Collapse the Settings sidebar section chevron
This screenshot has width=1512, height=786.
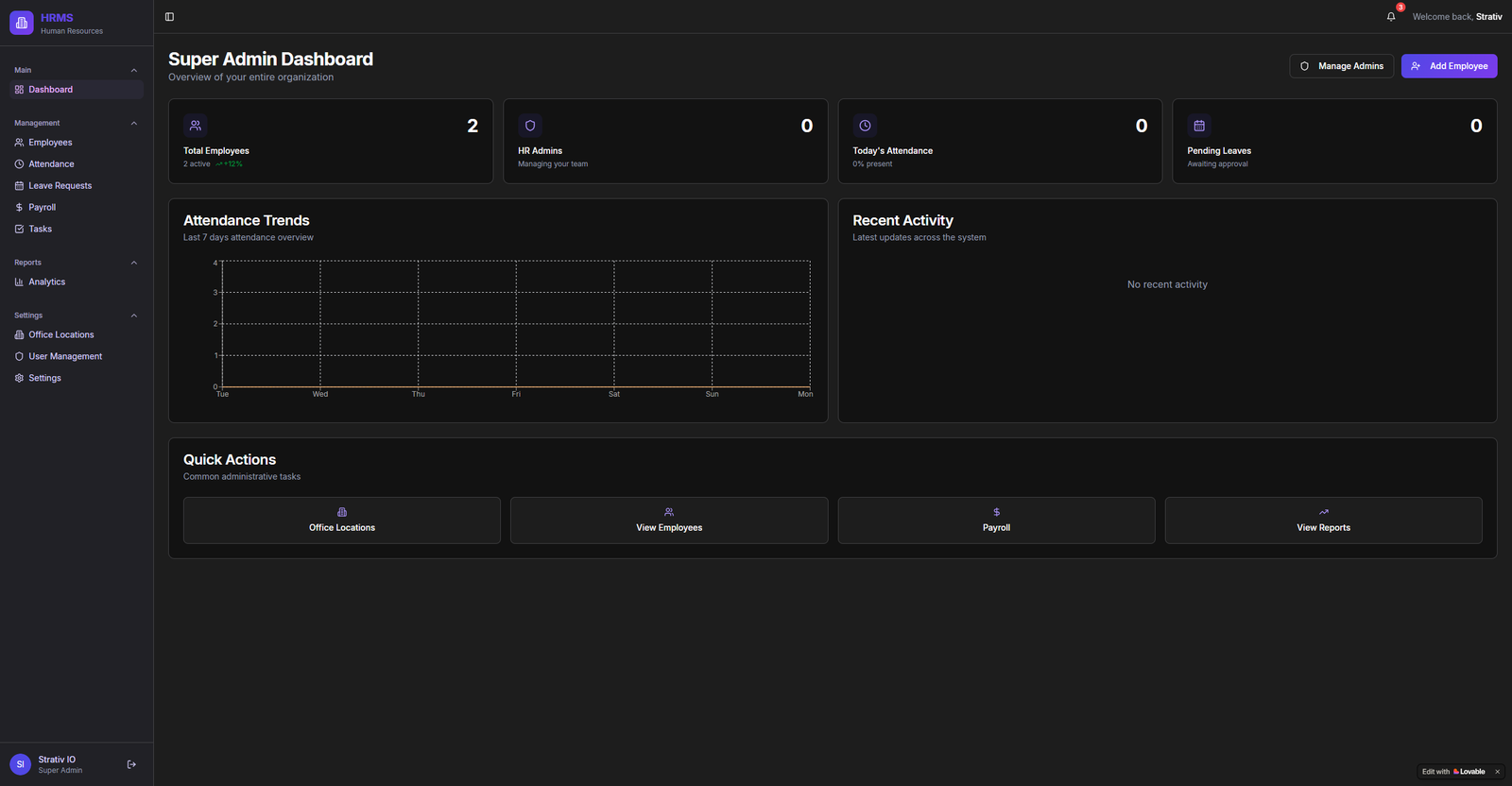[133, 316]
